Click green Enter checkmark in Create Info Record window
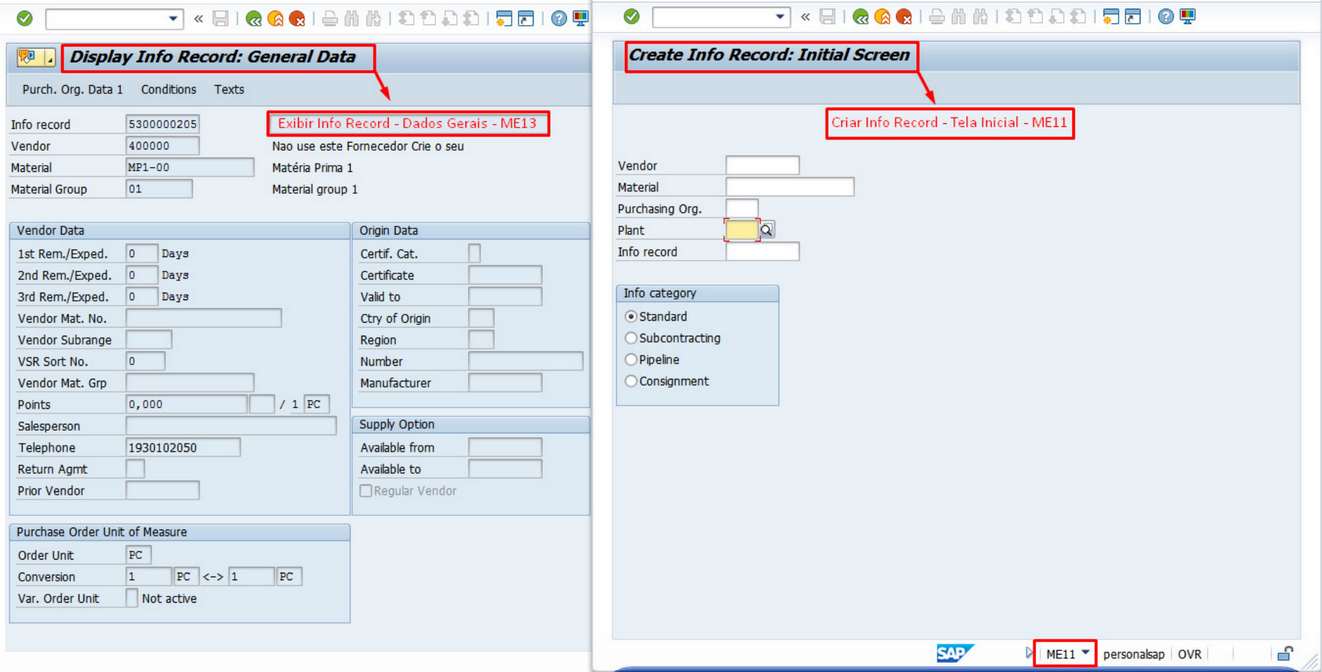 click(x=631, y=17)
